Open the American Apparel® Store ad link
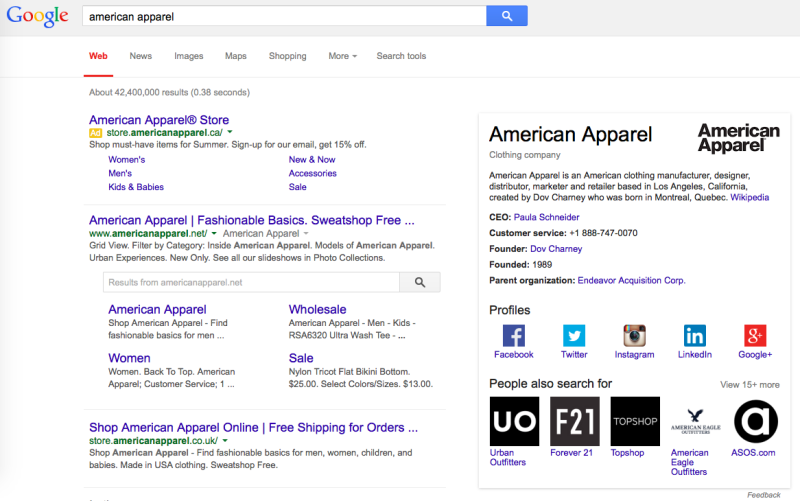Screen dimensions: 800x501 coord(159,120)
